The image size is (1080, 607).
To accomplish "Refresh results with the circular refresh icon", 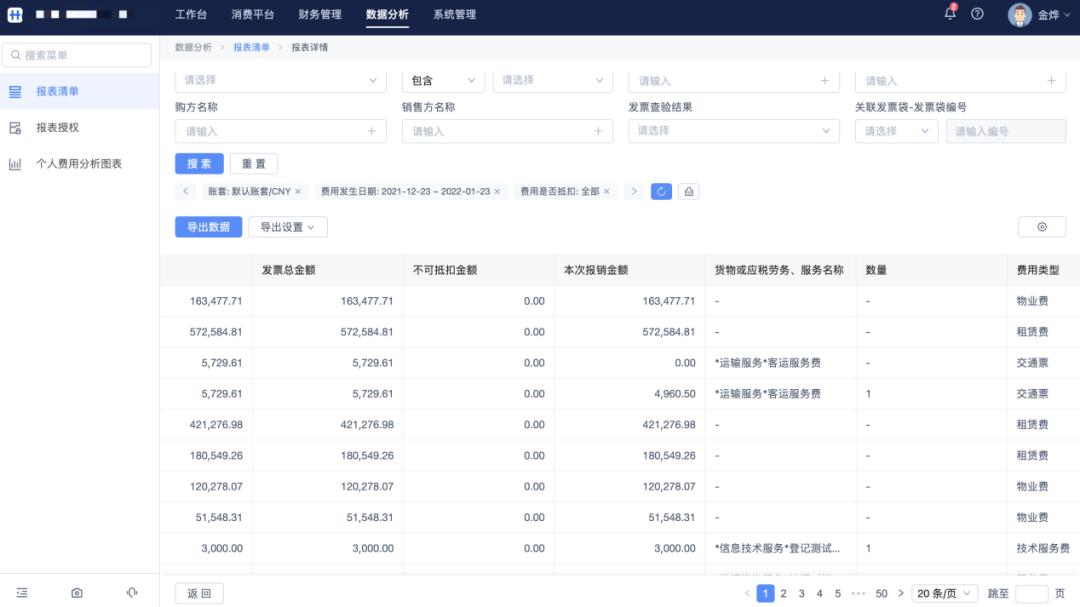I will 660,190.
